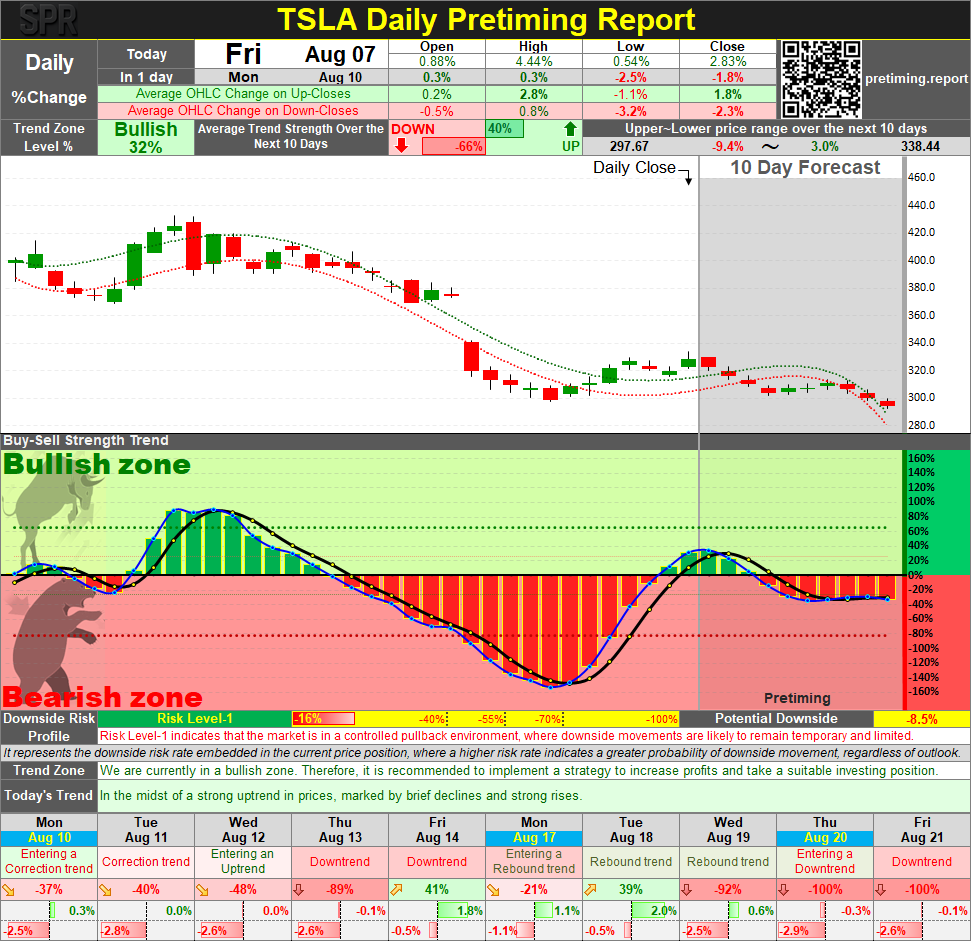Image resolution: width=971 pixels, height=941 pixels.
Task: Click the trend arrow beside -37% for Aug 10
Action: (x=9, y=890)
